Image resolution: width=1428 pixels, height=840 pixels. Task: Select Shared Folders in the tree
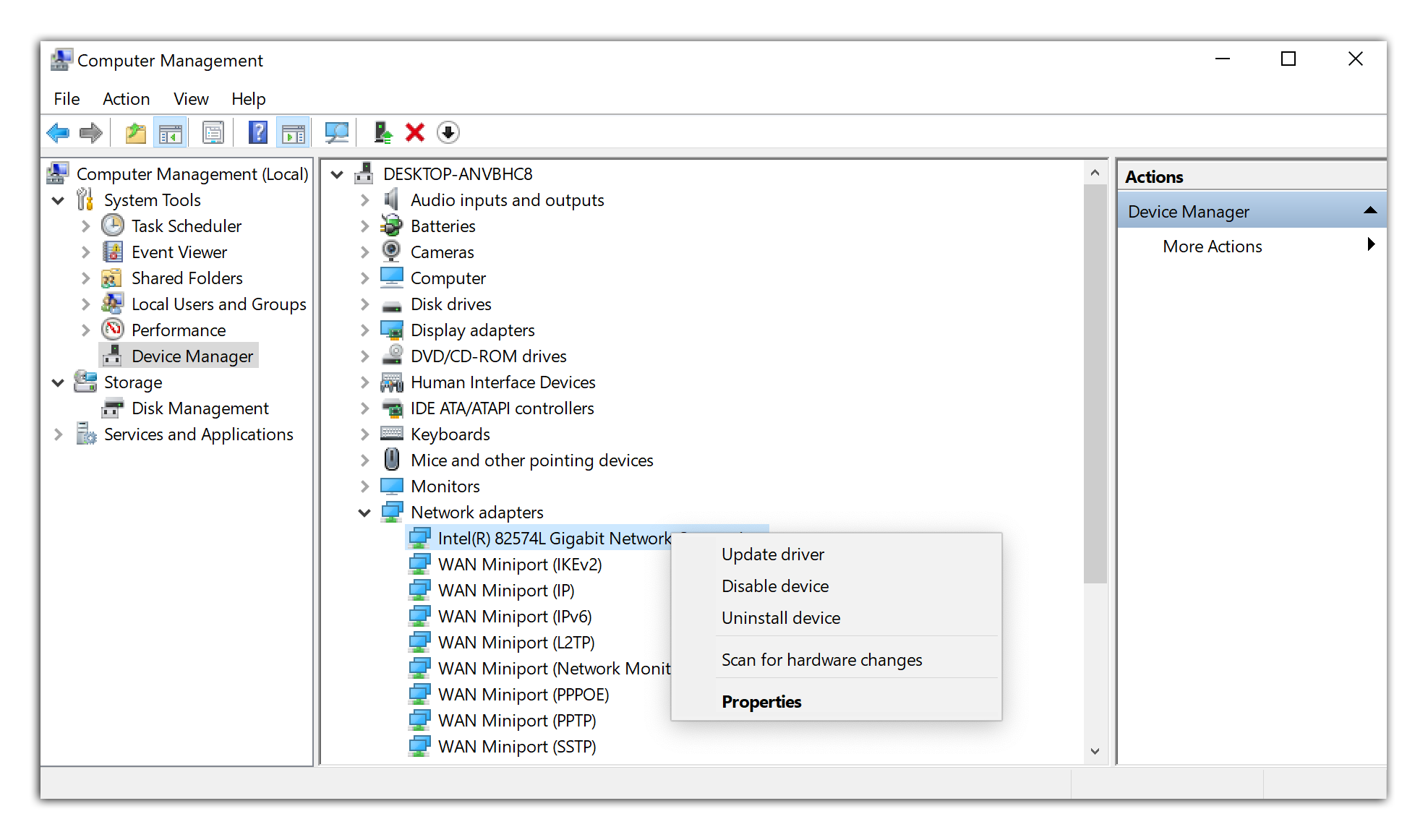(187, 278)
